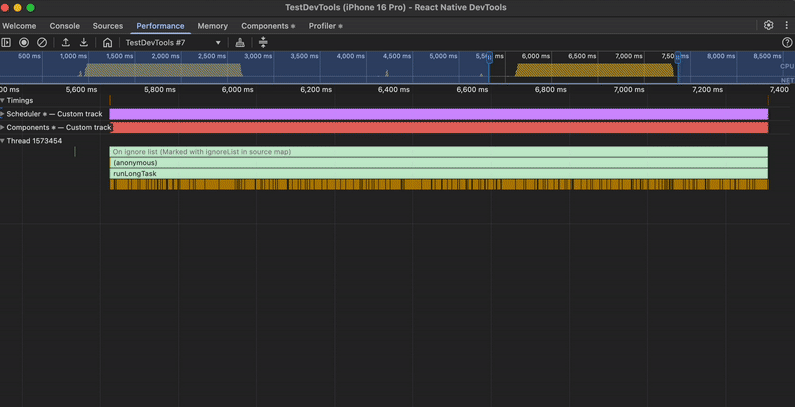Open the three-dot more options menu
Screen dimensions: 795x407
tap(786, 26)
